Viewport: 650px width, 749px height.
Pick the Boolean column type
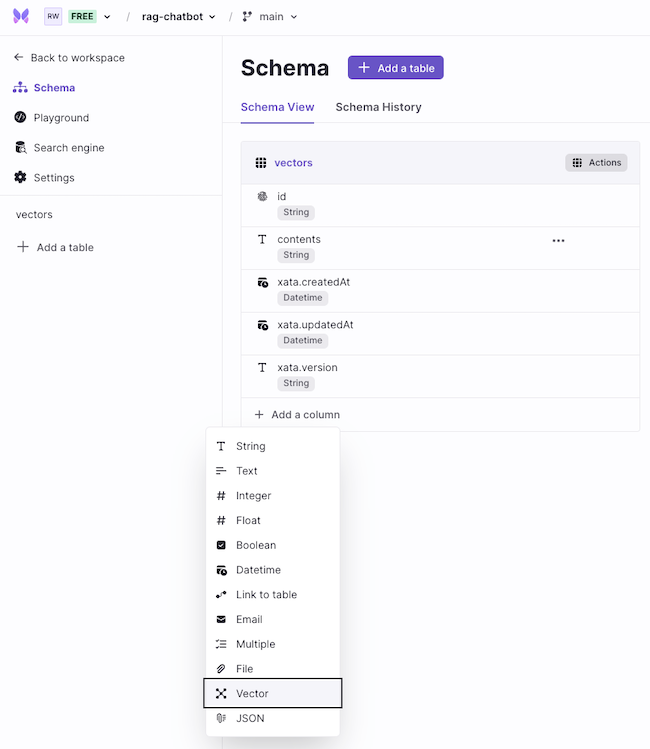pyautogui.click(x=273, y=545)
